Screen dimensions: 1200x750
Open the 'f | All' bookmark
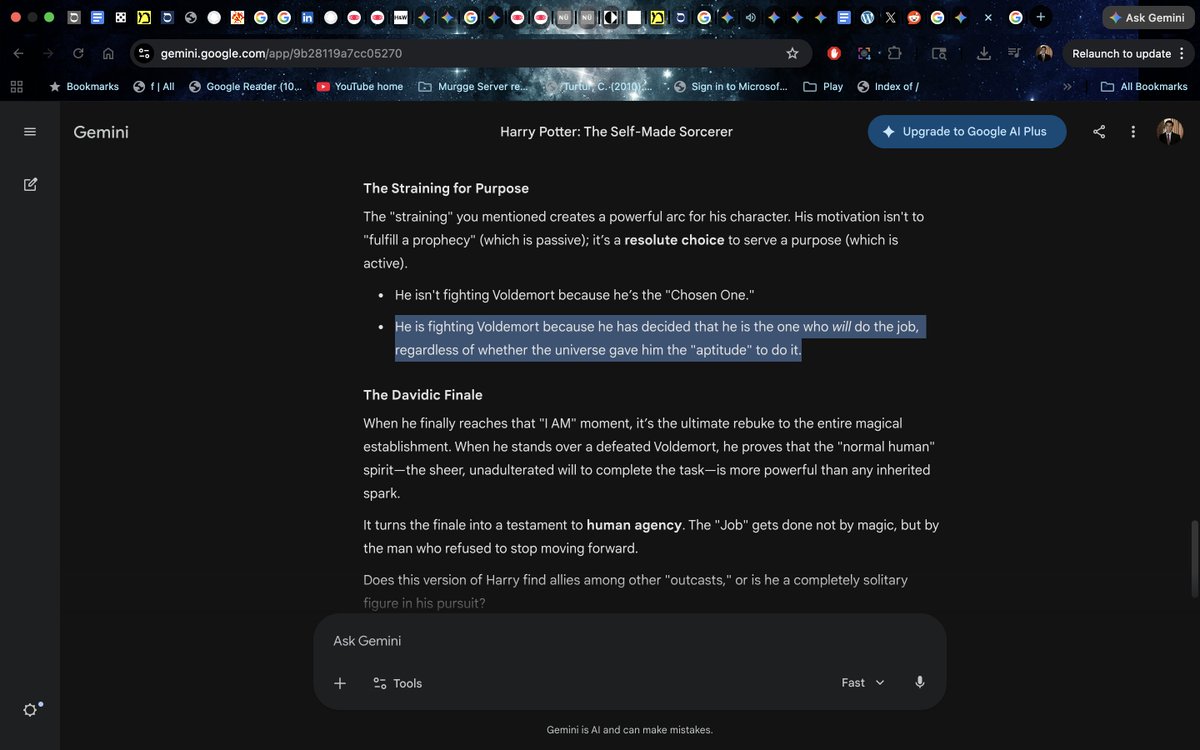click(154, 87)
